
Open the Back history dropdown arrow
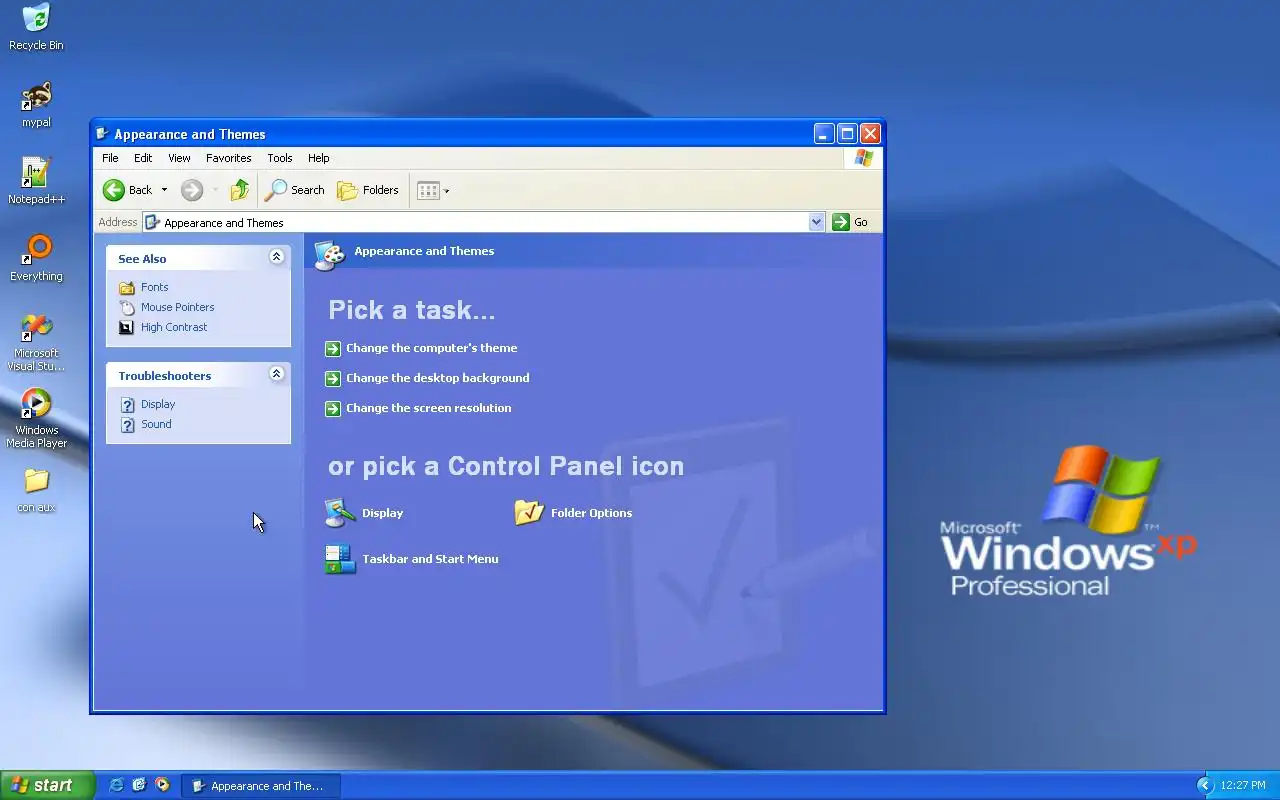click(164, 190)
